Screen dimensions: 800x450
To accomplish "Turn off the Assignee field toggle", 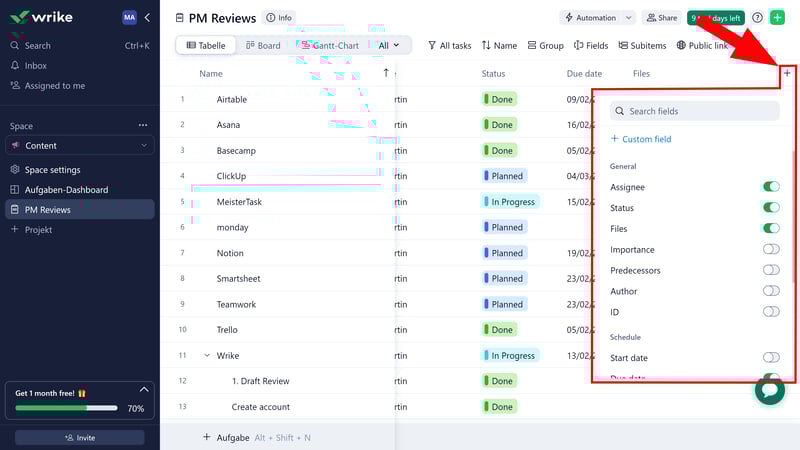I will click(x=771, y=186).
